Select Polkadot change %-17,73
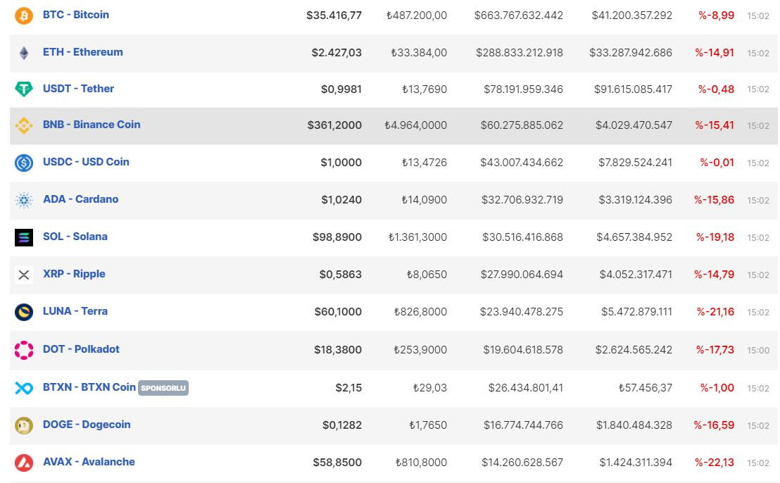Image resolution: width=780 pixels, height=483 pixels. [x=715, y=350]
